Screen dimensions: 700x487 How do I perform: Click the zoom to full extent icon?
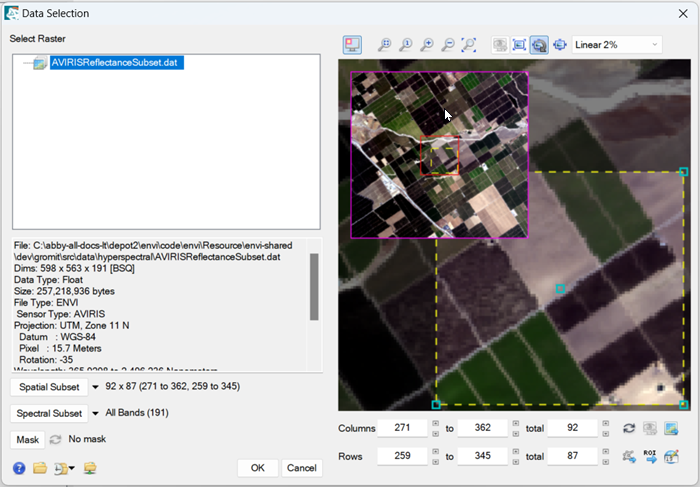(x=384, y=45)
